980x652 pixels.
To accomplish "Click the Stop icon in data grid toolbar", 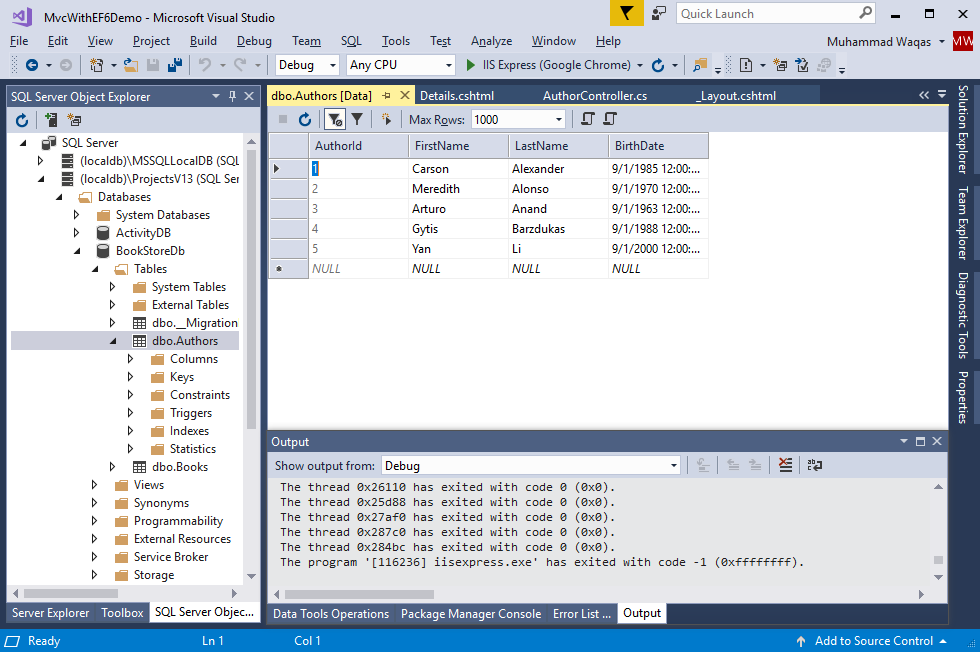I will (283, 119).
